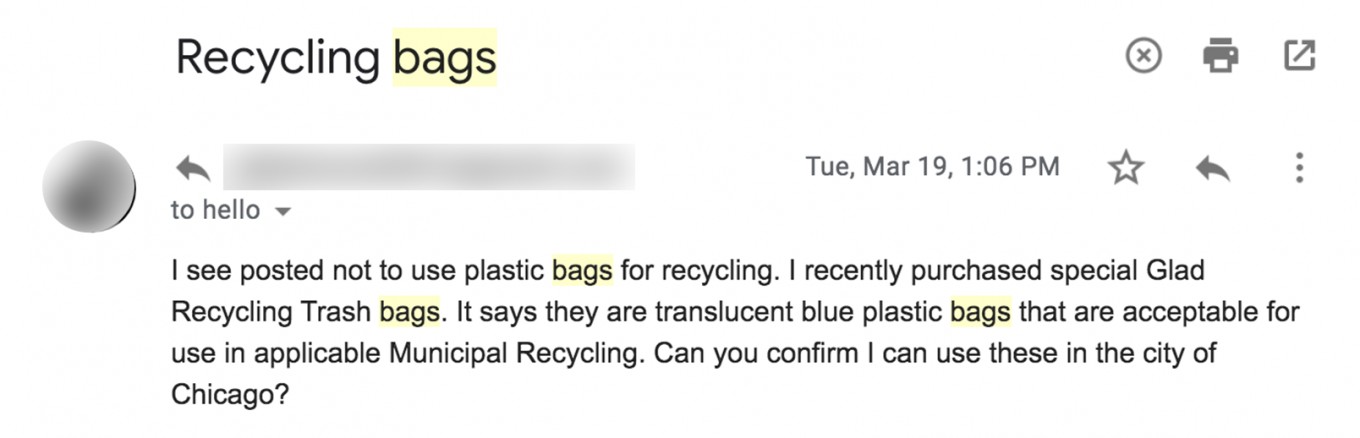Viewport: 1360px width, 438px height.
Task: Open the three-dot more options menu
Action: 1298,168
